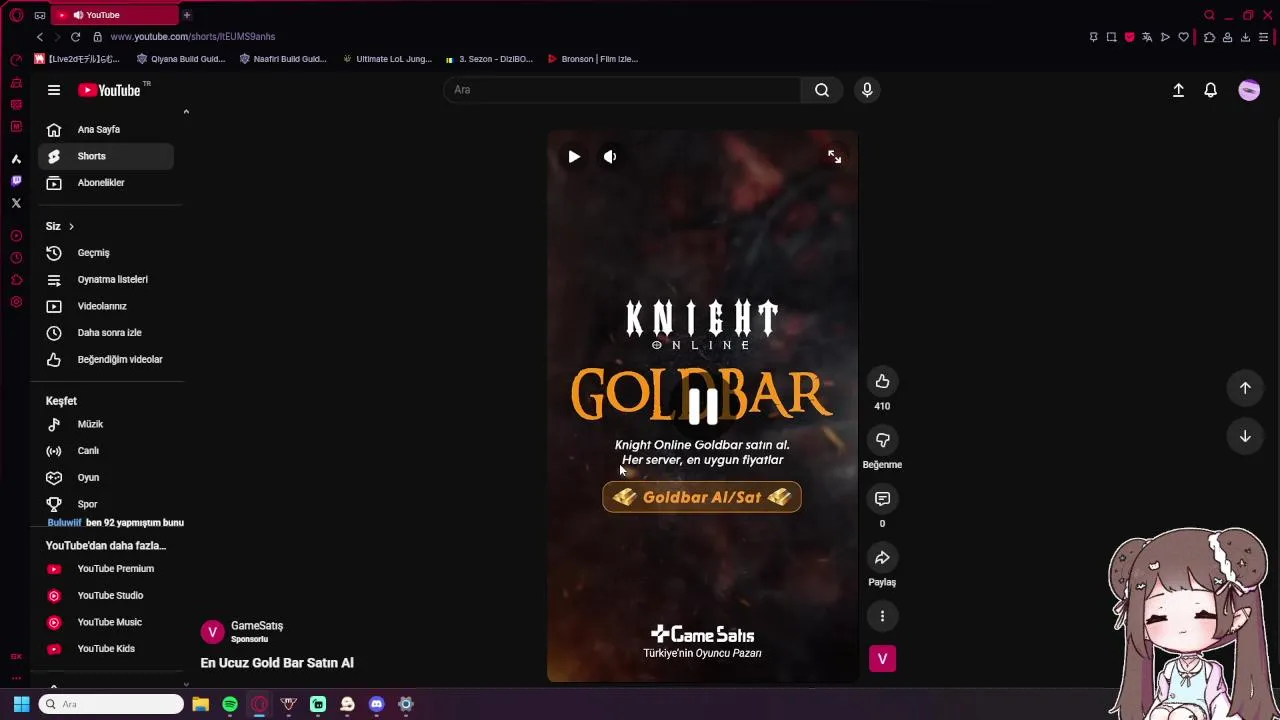This screenshot has height=720, width=1280.
Task: Open YouTube Music link
Action: [106, 622]
